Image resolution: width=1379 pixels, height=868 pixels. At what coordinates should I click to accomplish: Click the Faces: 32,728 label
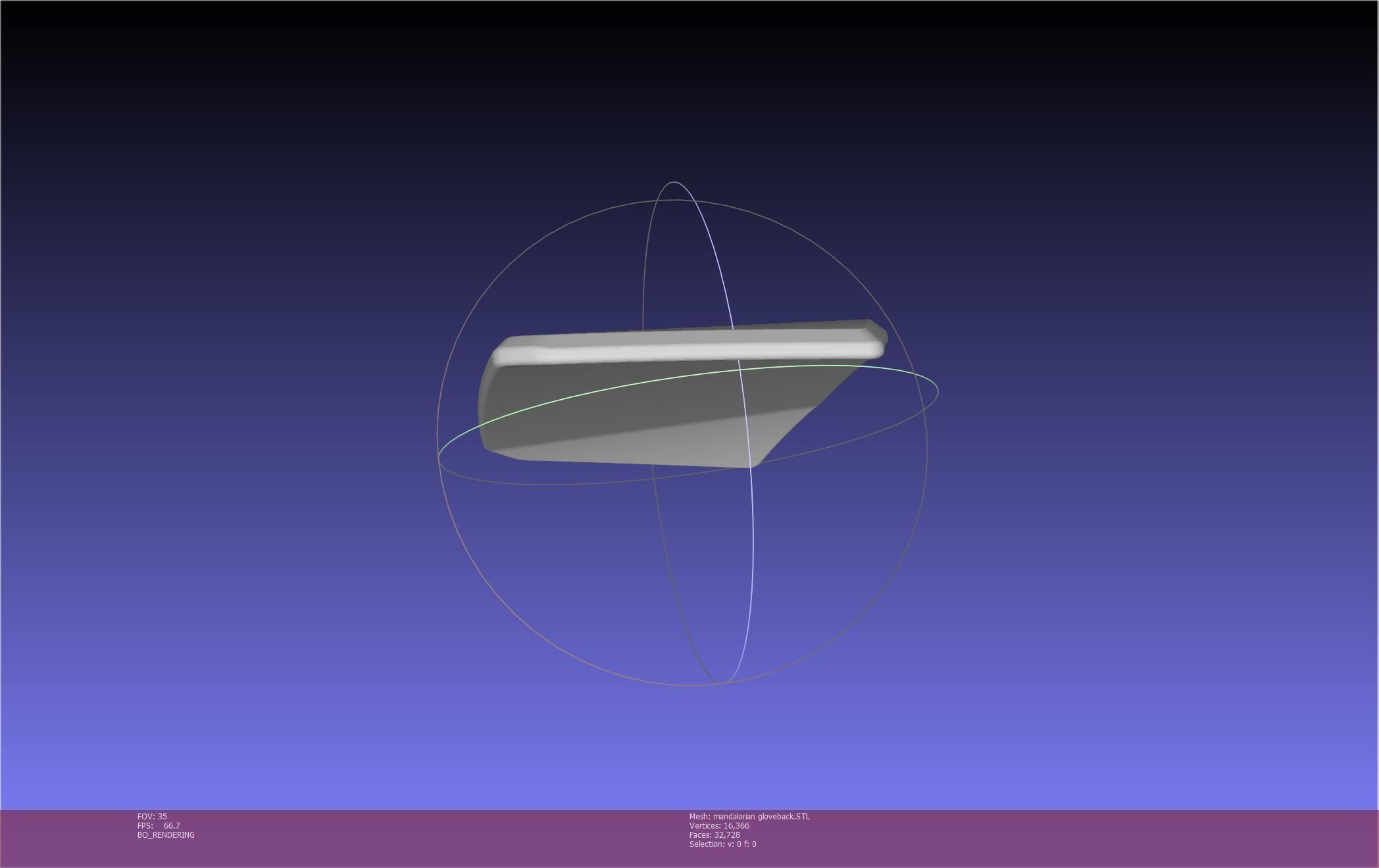(x=715, y=834)
